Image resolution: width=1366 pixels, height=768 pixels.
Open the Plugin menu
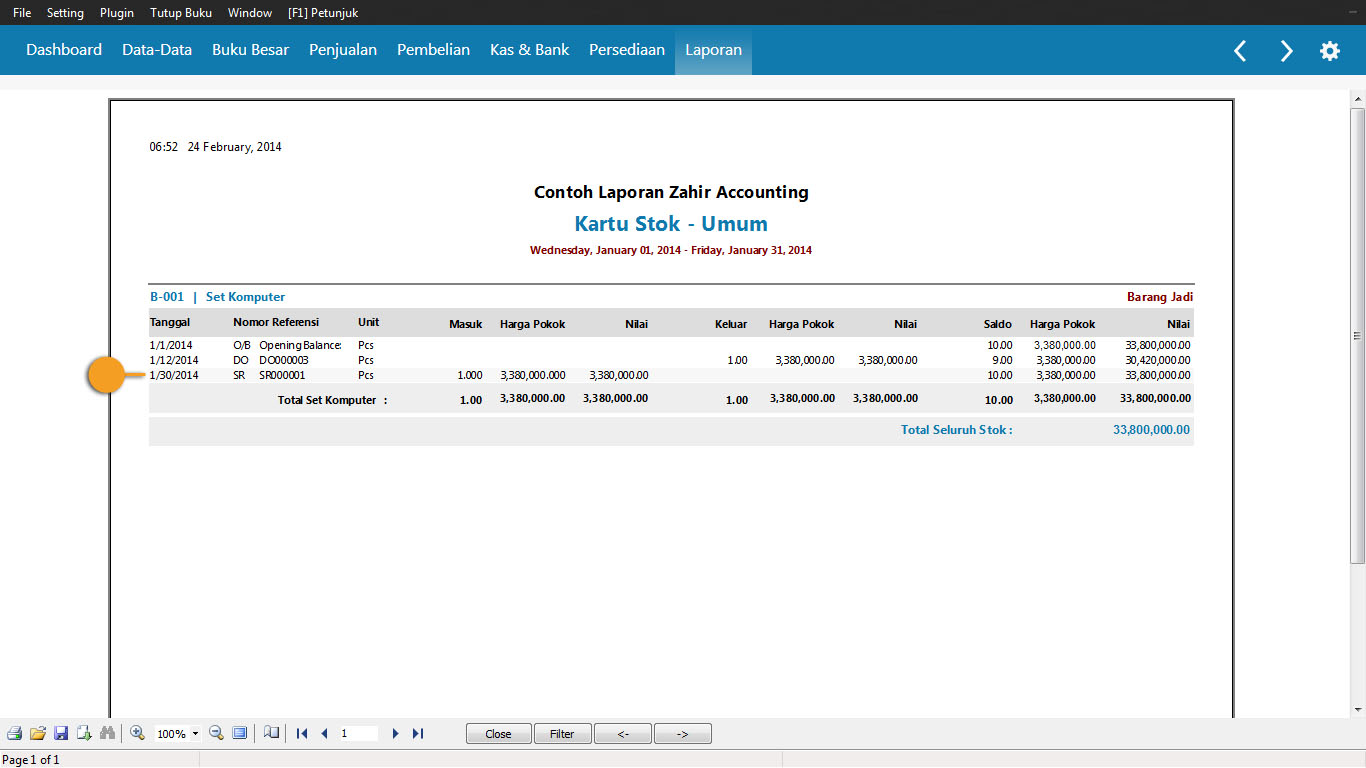[117, 13]
